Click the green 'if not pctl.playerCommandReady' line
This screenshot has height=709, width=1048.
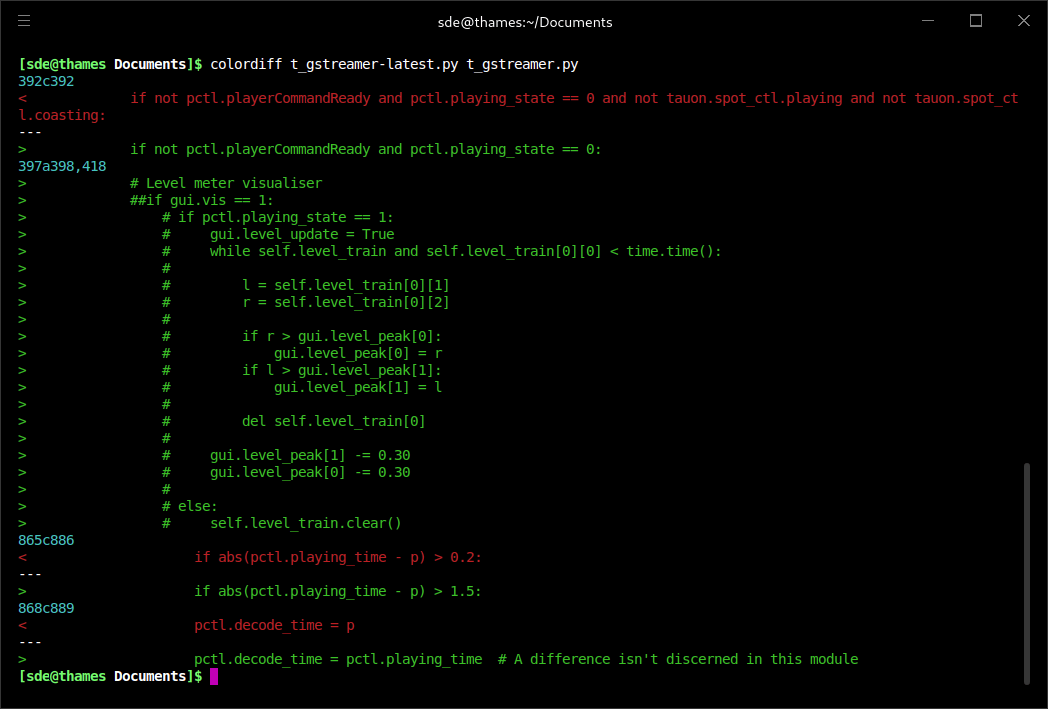366,149
